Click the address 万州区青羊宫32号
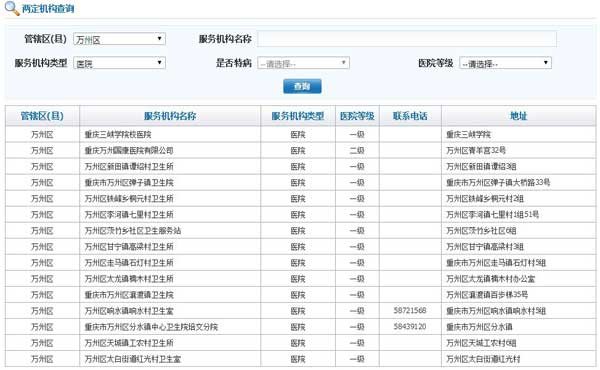Viewport: 600px width, 370px height. point(476,151)
